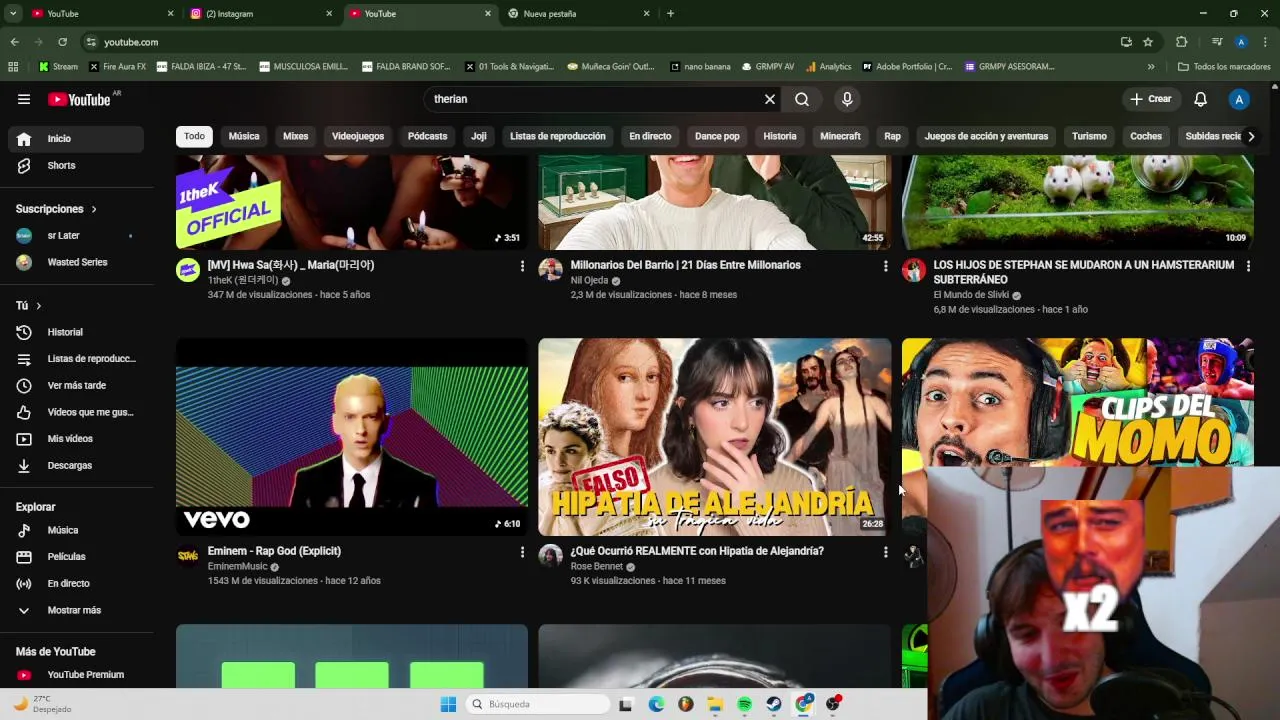Screen dimensions: 1280x720
Task: Open the YouTube hamburger guide menu
Action: point(24,99)
